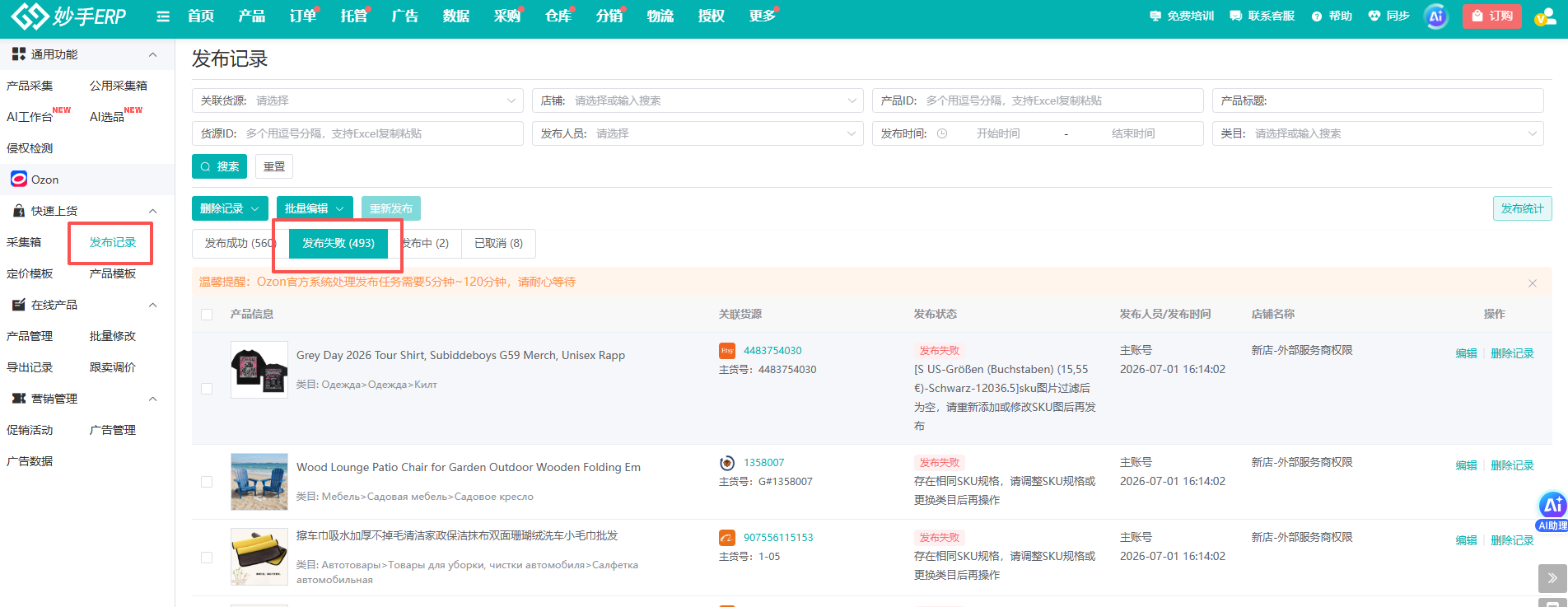This screenshot has height=607, width=1568.
Task: Open 联系客服 in the top bar
Action: [x=1262, y=16]
